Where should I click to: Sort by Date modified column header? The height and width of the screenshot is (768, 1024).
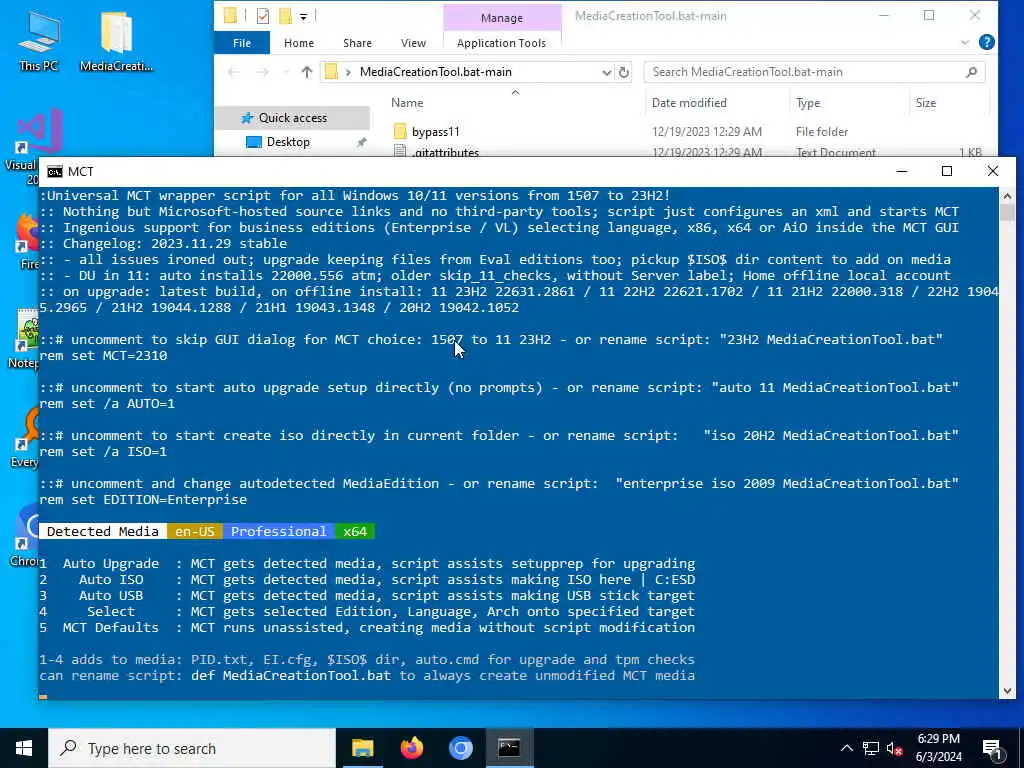click(x=689, y=103)
